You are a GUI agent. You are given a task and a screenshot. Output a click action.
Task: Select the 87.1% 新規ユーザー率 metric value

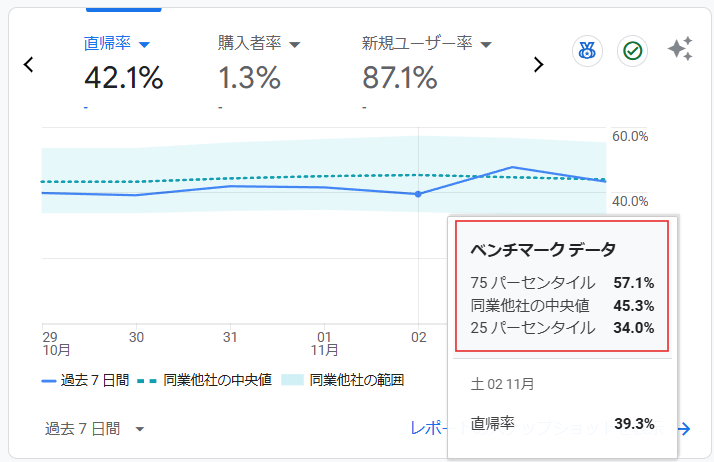click(x=400, y=77)
